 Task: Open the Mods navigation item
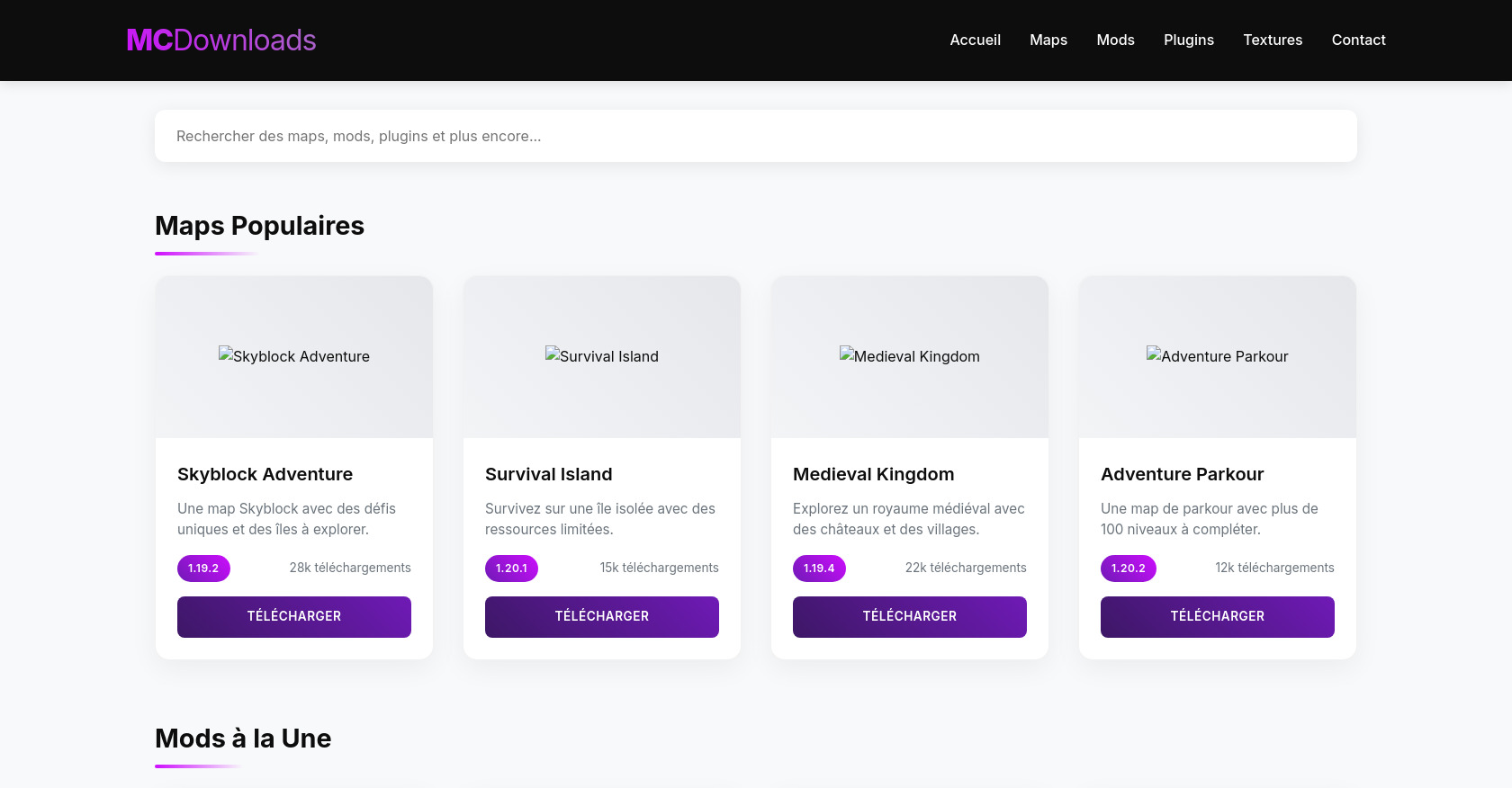[x=1115, y=40]
